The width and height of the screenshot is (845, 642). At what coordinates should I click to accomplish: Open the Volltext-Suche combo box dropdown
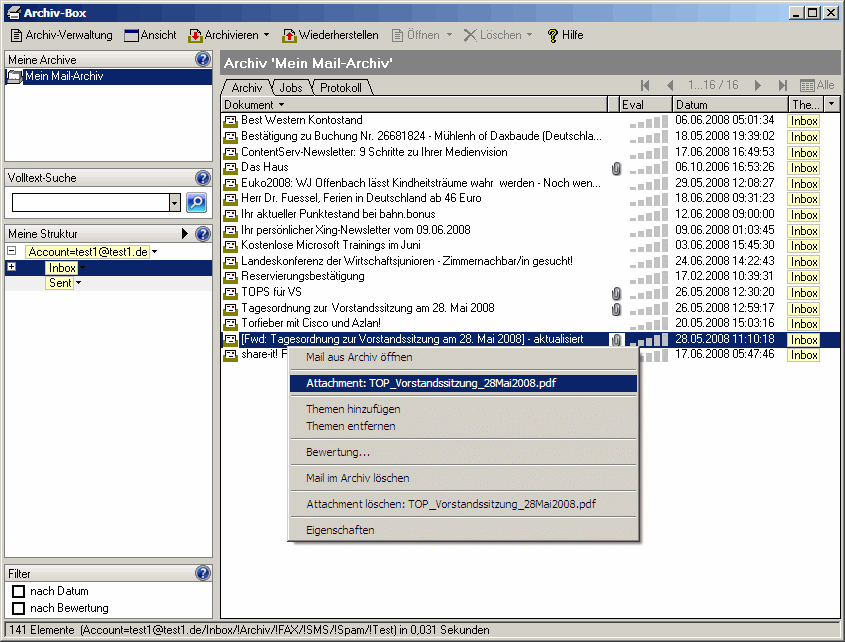(x=175, y=203)
